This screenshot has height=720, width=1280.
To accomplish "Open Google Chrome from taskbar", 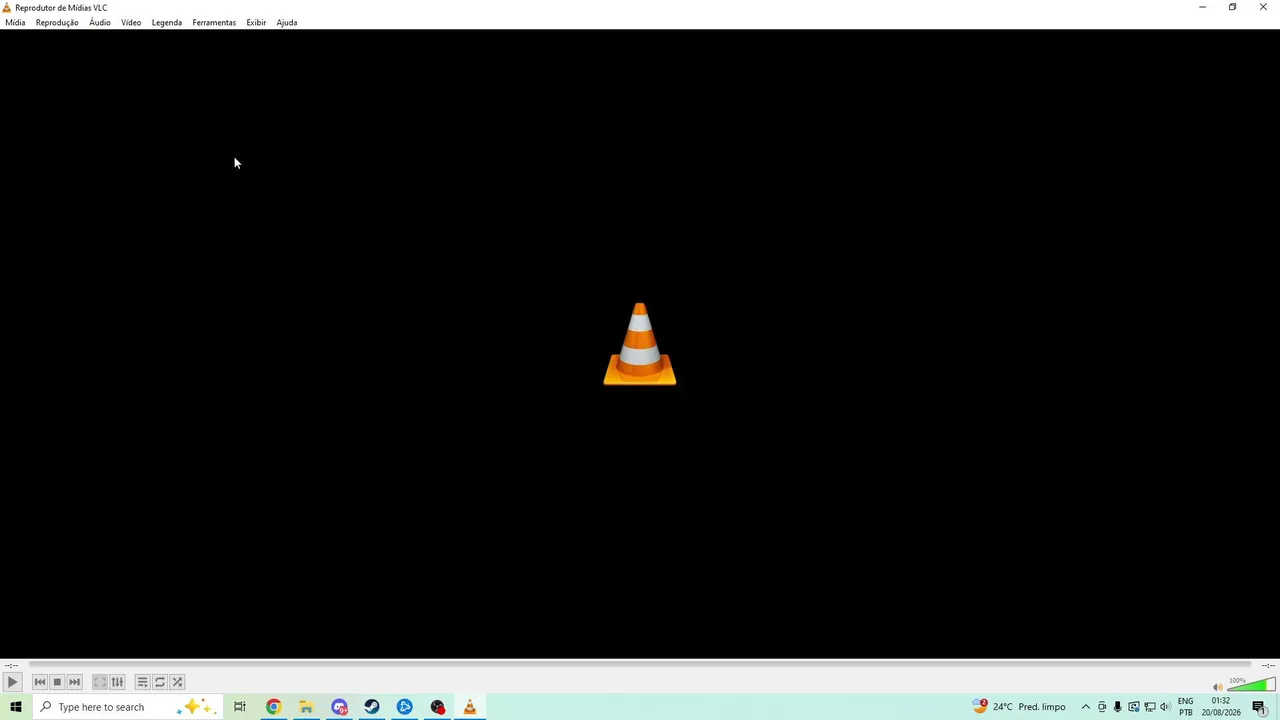I will coord(273,707).
